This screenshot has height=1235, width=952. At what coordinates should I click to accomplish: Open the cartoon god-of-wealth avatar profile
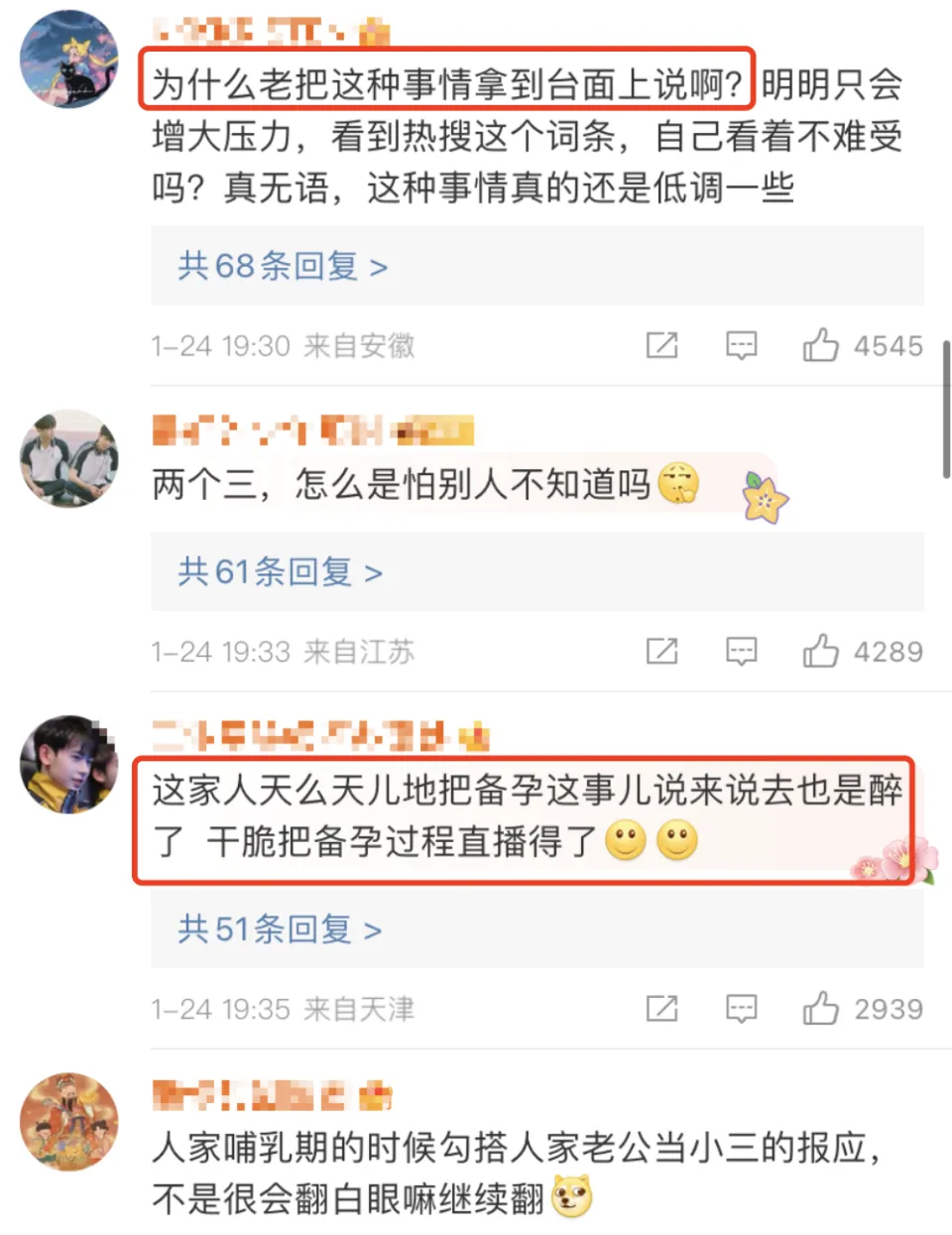pos(69,1121)
